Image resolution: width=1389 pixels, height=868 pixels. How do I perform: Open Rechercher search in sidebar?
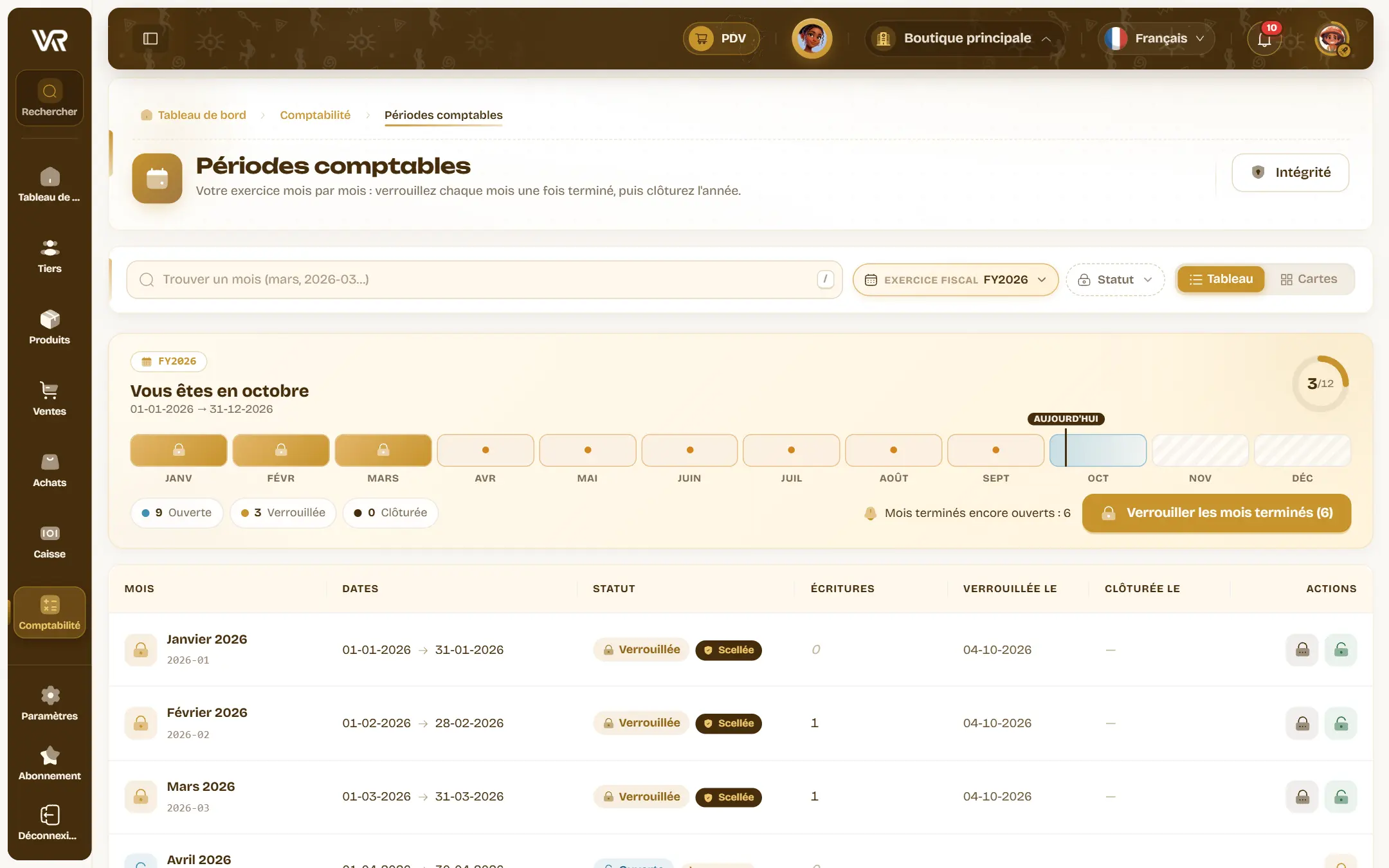[x=50, y=98]
